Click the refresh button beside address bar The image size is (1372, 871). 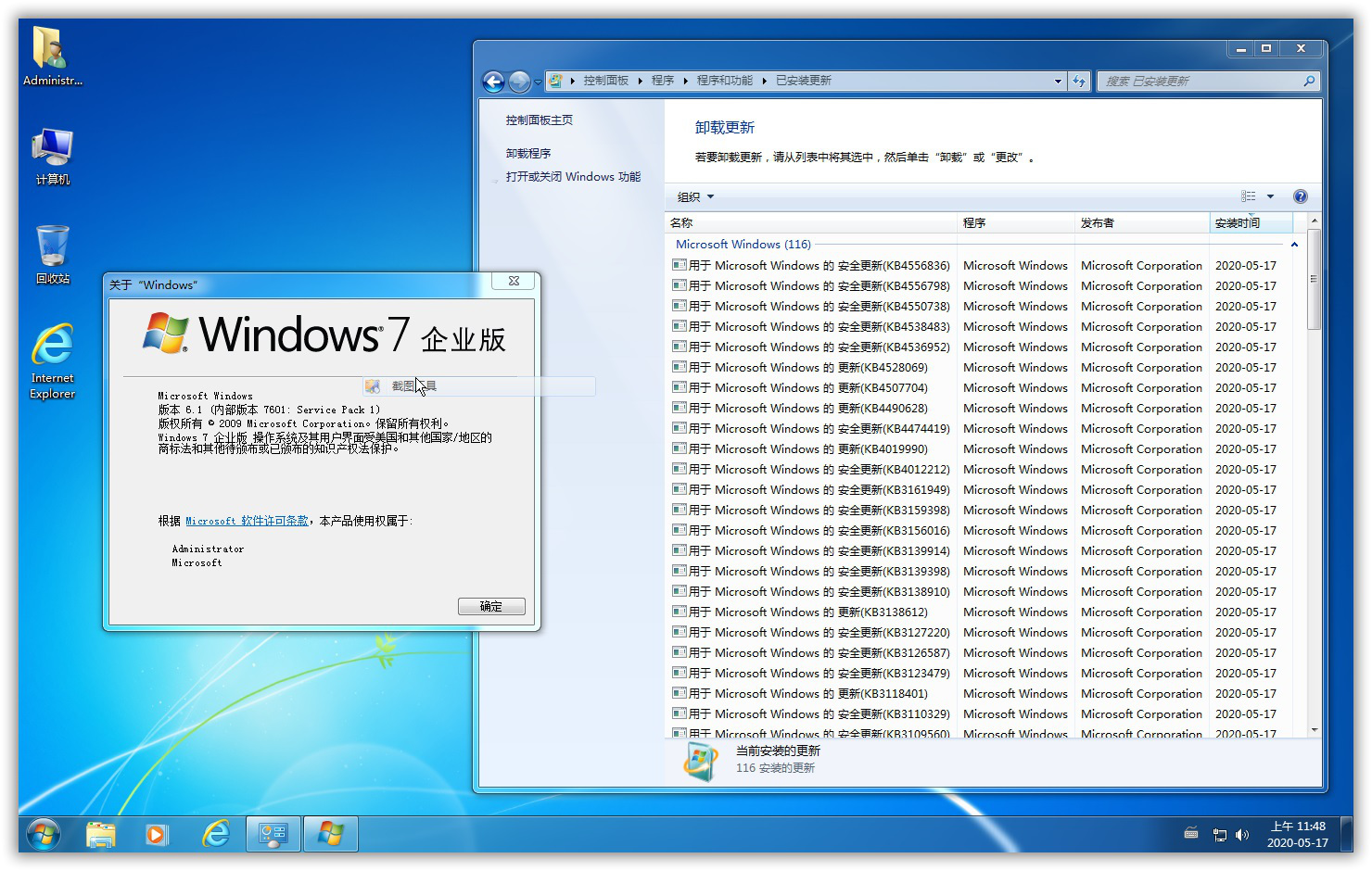1079,82
